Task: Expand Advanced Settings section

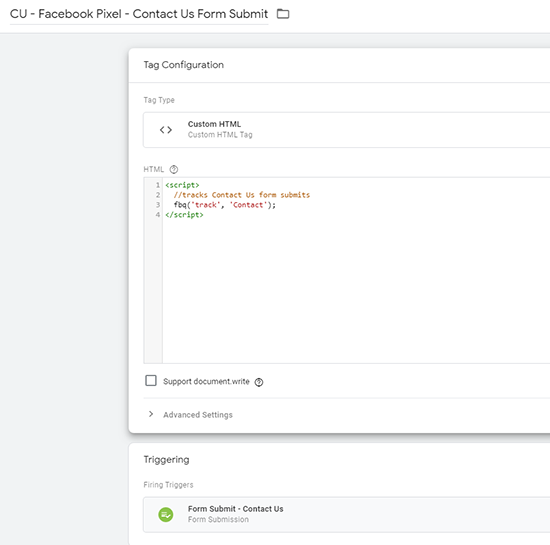Action: pos(198,415)
